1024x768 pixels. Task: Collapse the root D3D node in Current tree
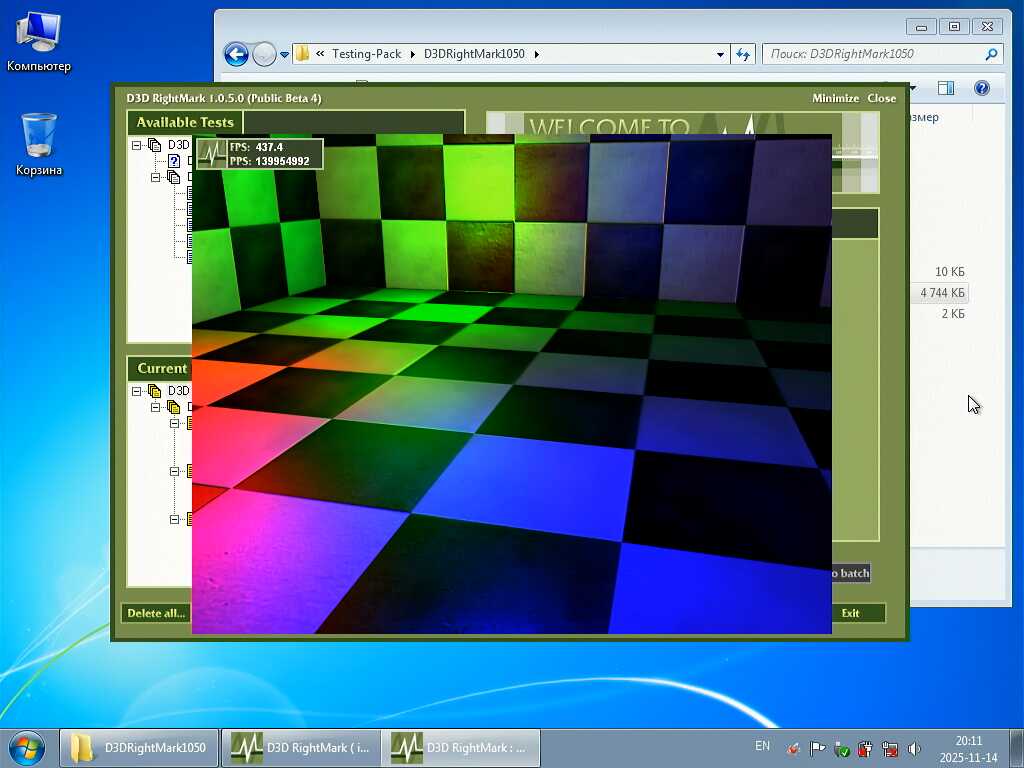(137, 391)
